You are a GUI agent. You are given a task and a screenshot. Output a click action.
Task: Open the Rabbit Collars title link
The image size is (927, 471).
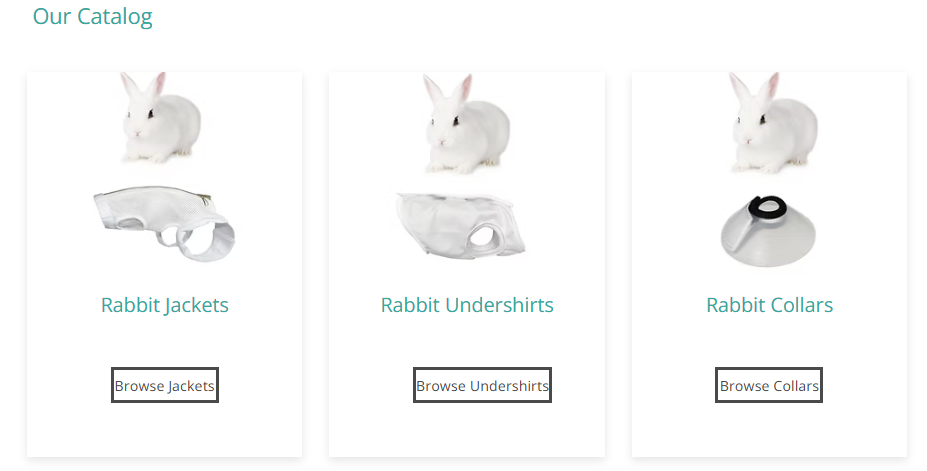point(770,305)
